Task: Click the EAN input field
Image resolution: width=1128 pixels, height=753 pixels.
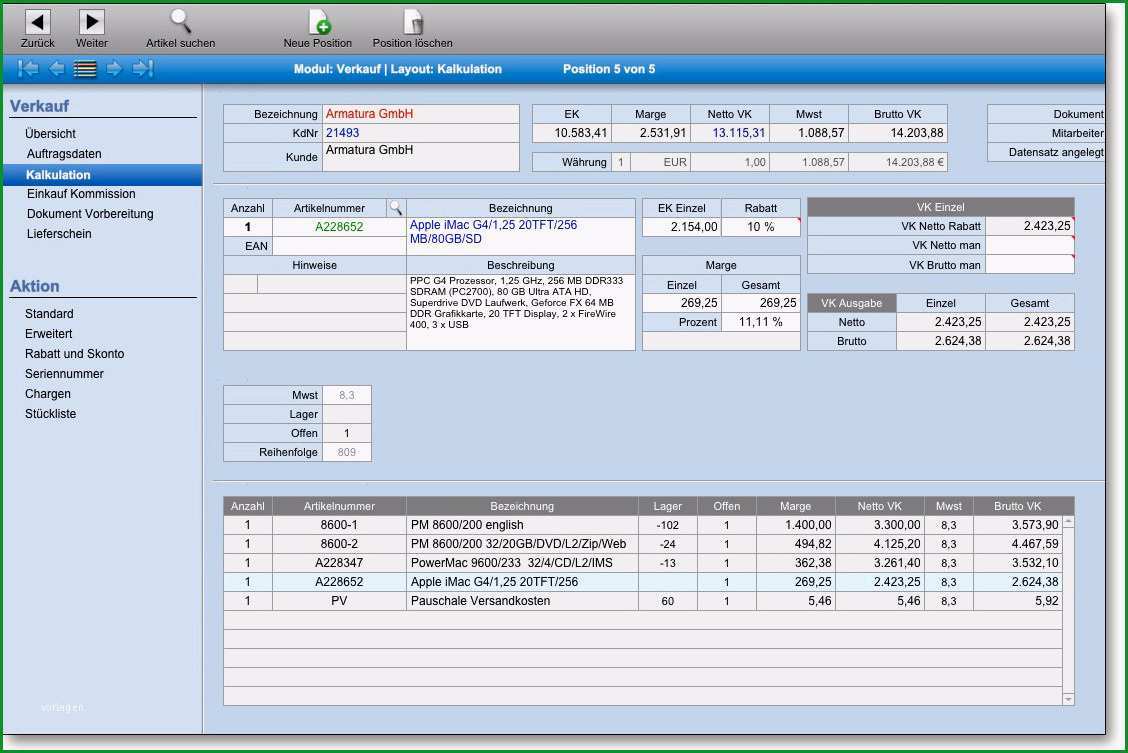Action: (339, 246)
